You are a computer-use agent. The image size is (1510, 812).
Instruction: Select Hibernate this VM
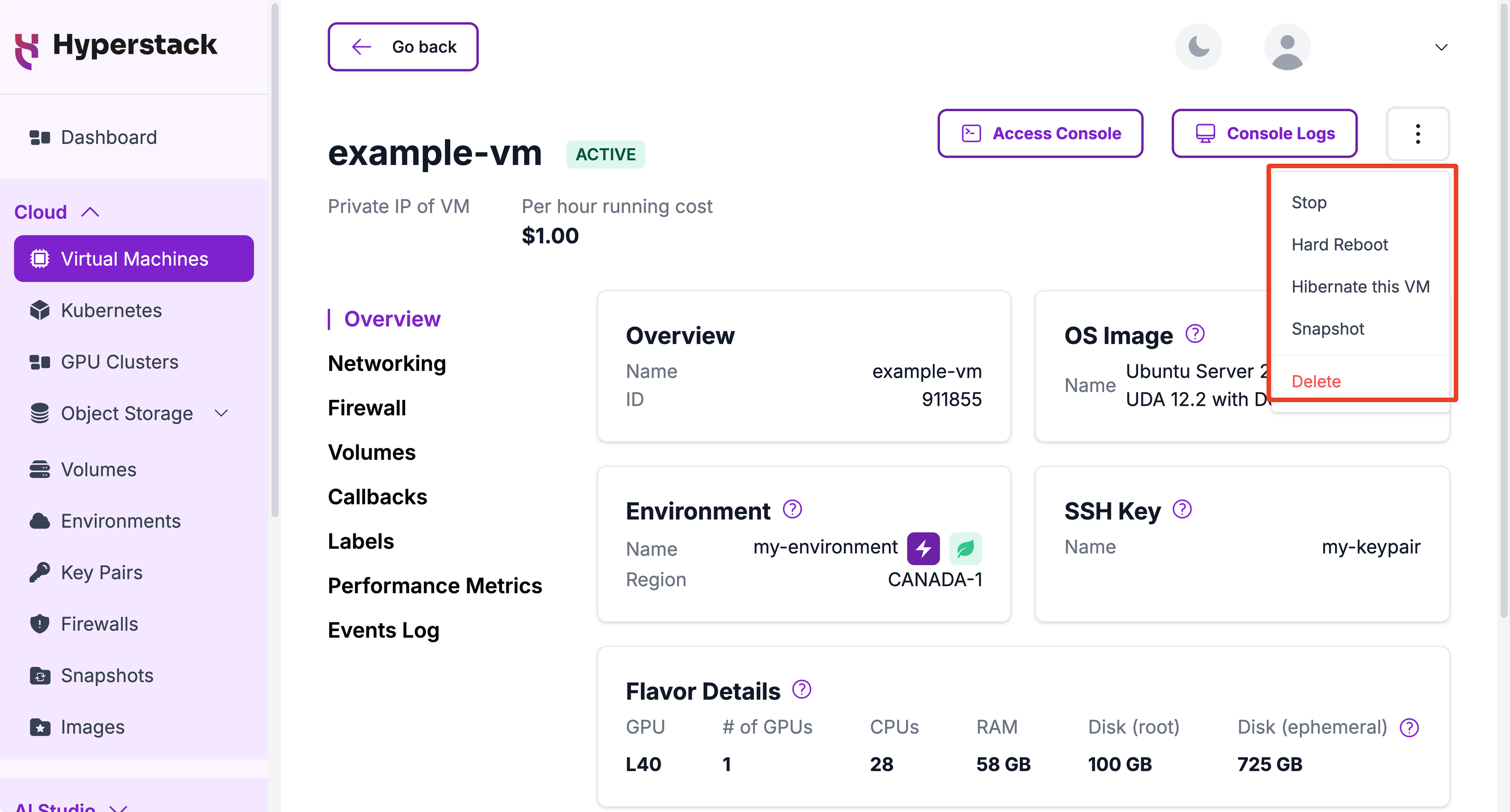pos(1360,287)
